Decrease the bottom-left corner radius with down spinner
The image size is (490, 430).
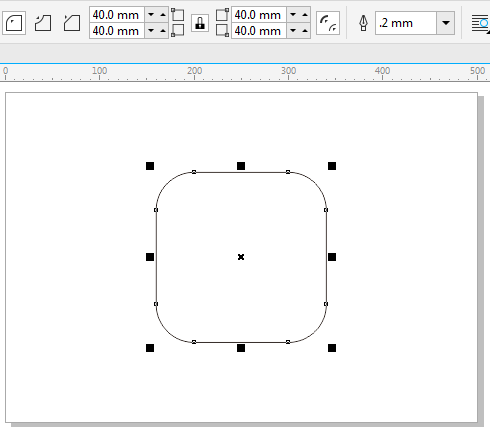pos(151,31)
